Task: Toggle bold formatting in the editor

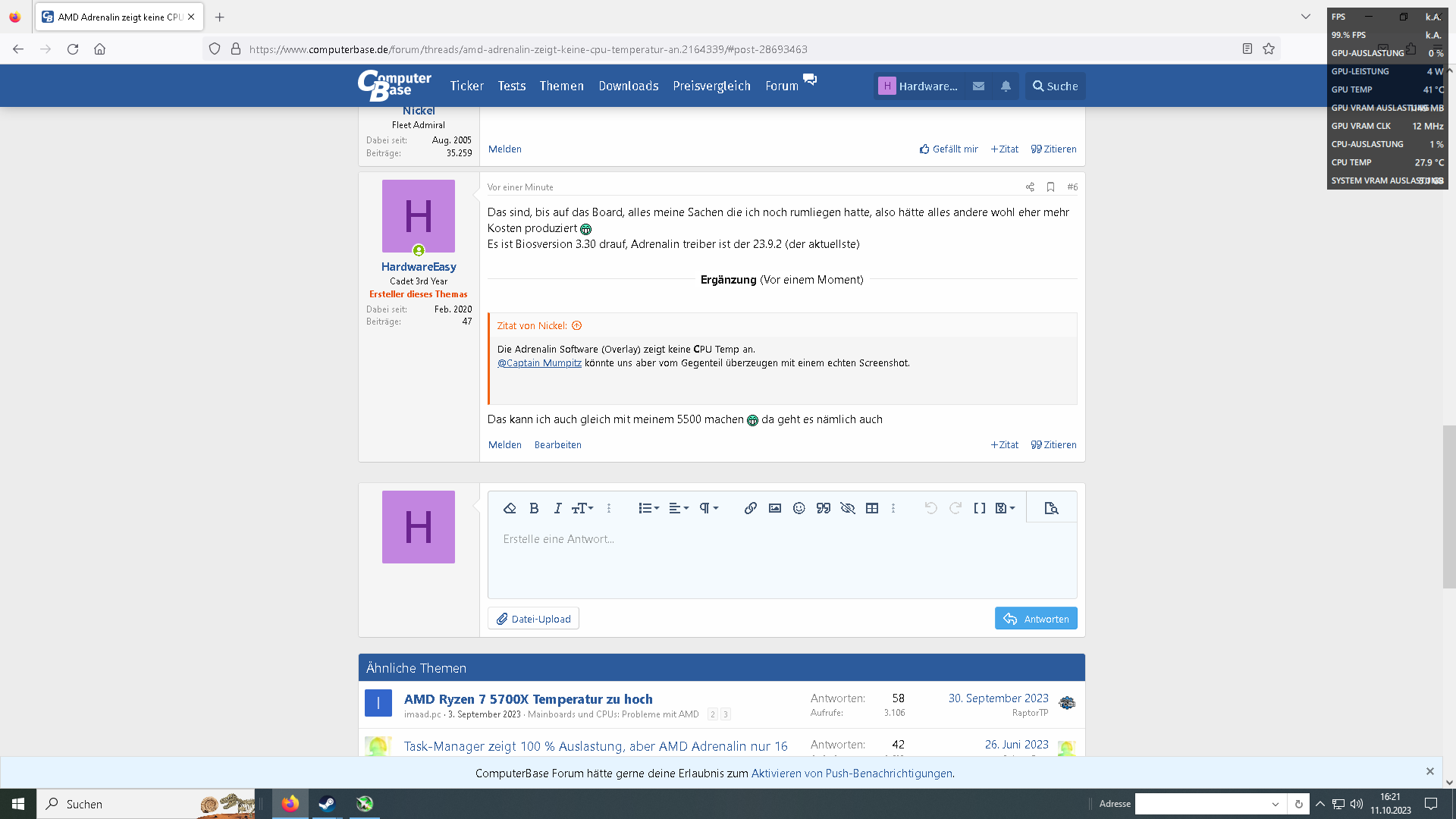Action: 534,508
